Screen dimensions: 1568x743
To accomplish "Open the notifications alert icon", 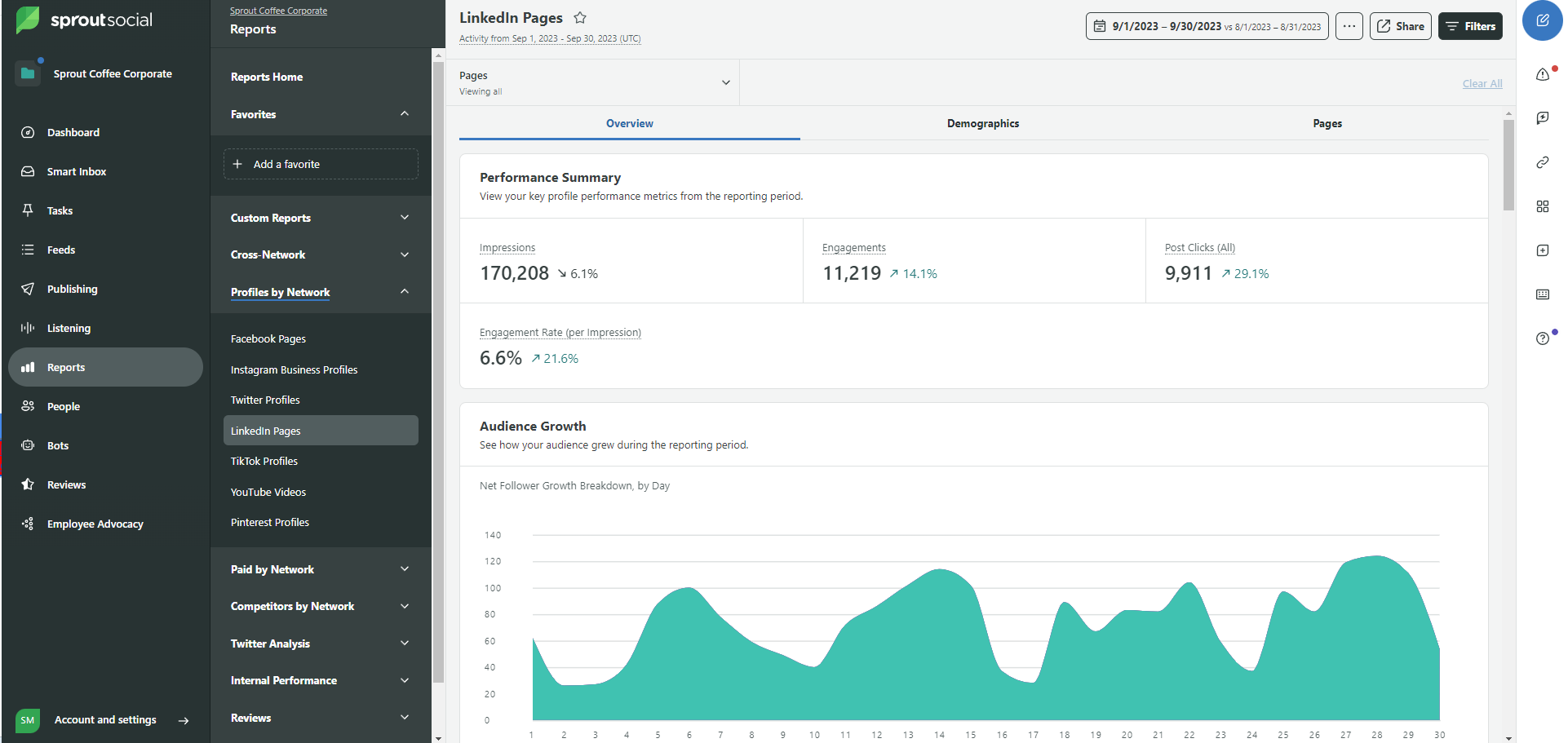I will click(x=1542, y=74).
